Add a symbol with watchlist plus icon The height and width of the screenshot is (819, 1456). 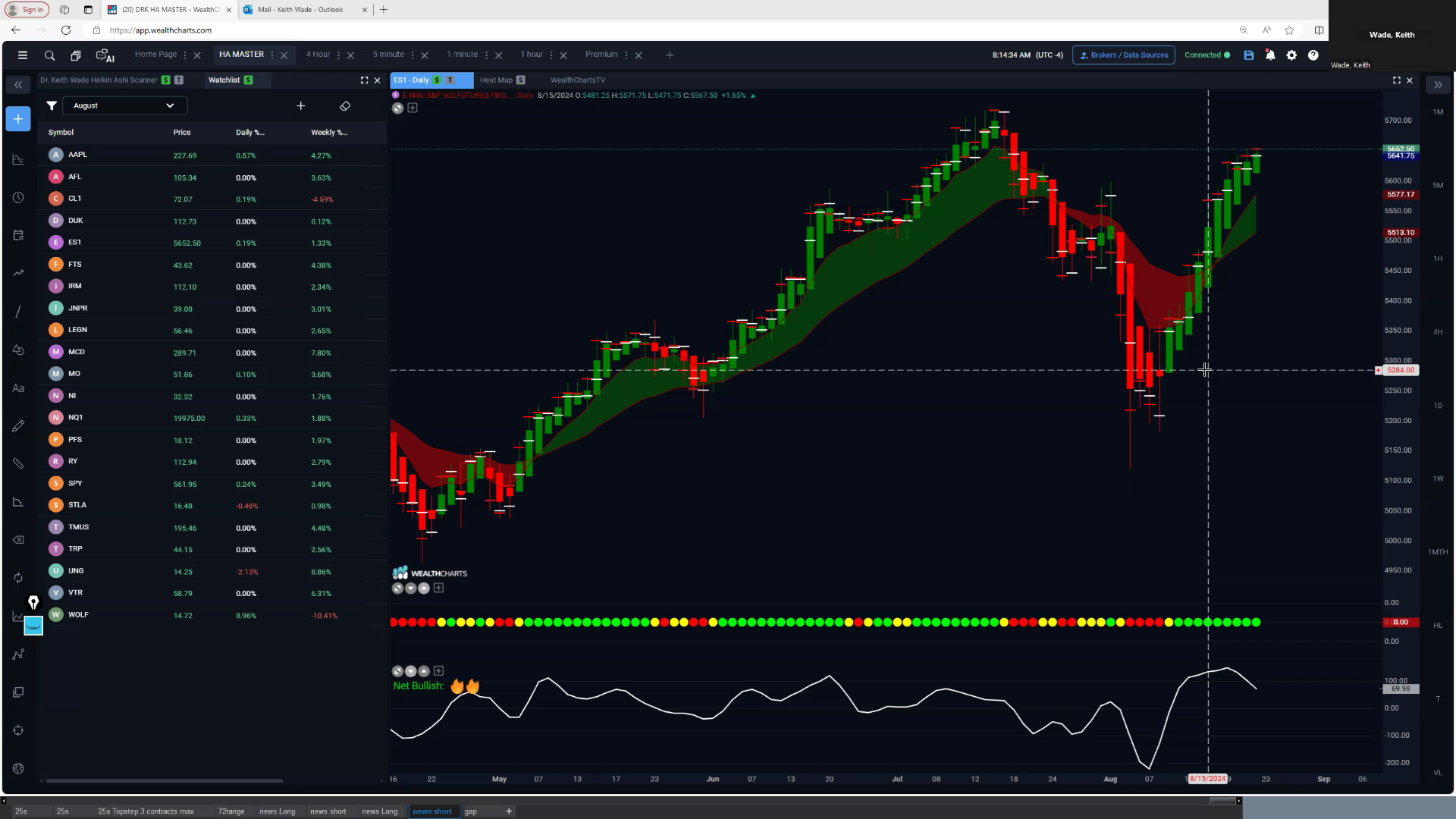tap(300, 106)
